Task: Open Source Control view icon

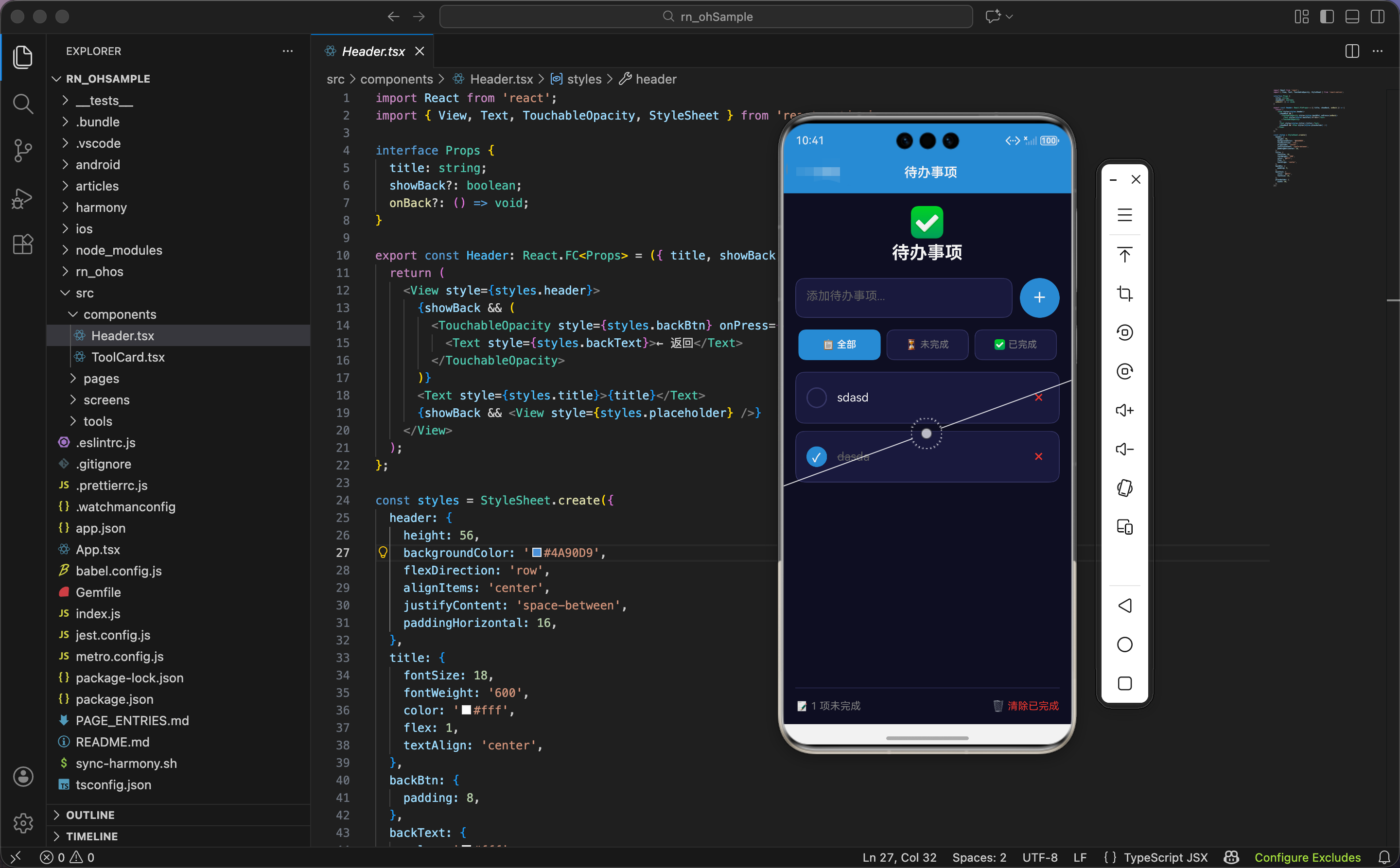Action: click(23, 150)
